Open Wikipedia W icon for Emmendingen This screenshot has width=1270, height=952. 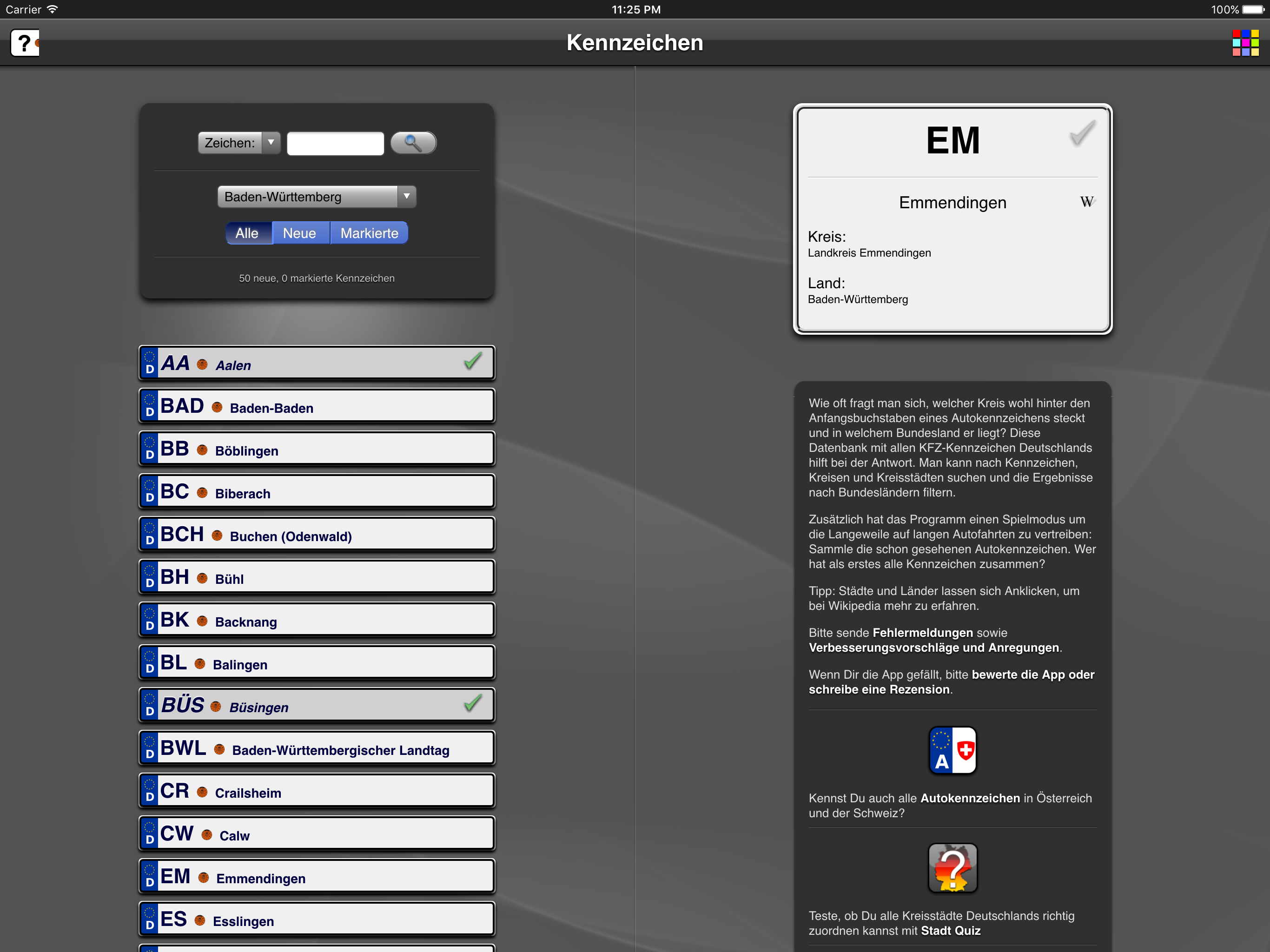[x=1087, y=202]
